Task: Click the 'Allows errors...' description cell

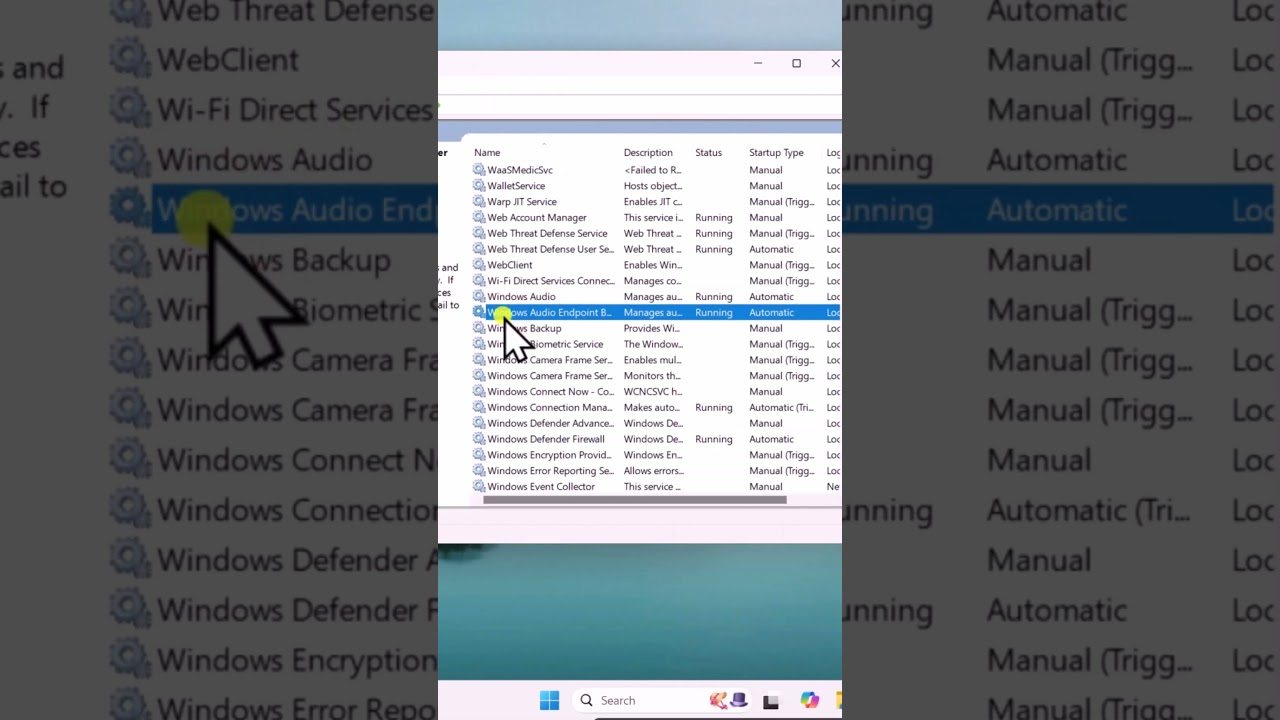Action: (653, 471)
